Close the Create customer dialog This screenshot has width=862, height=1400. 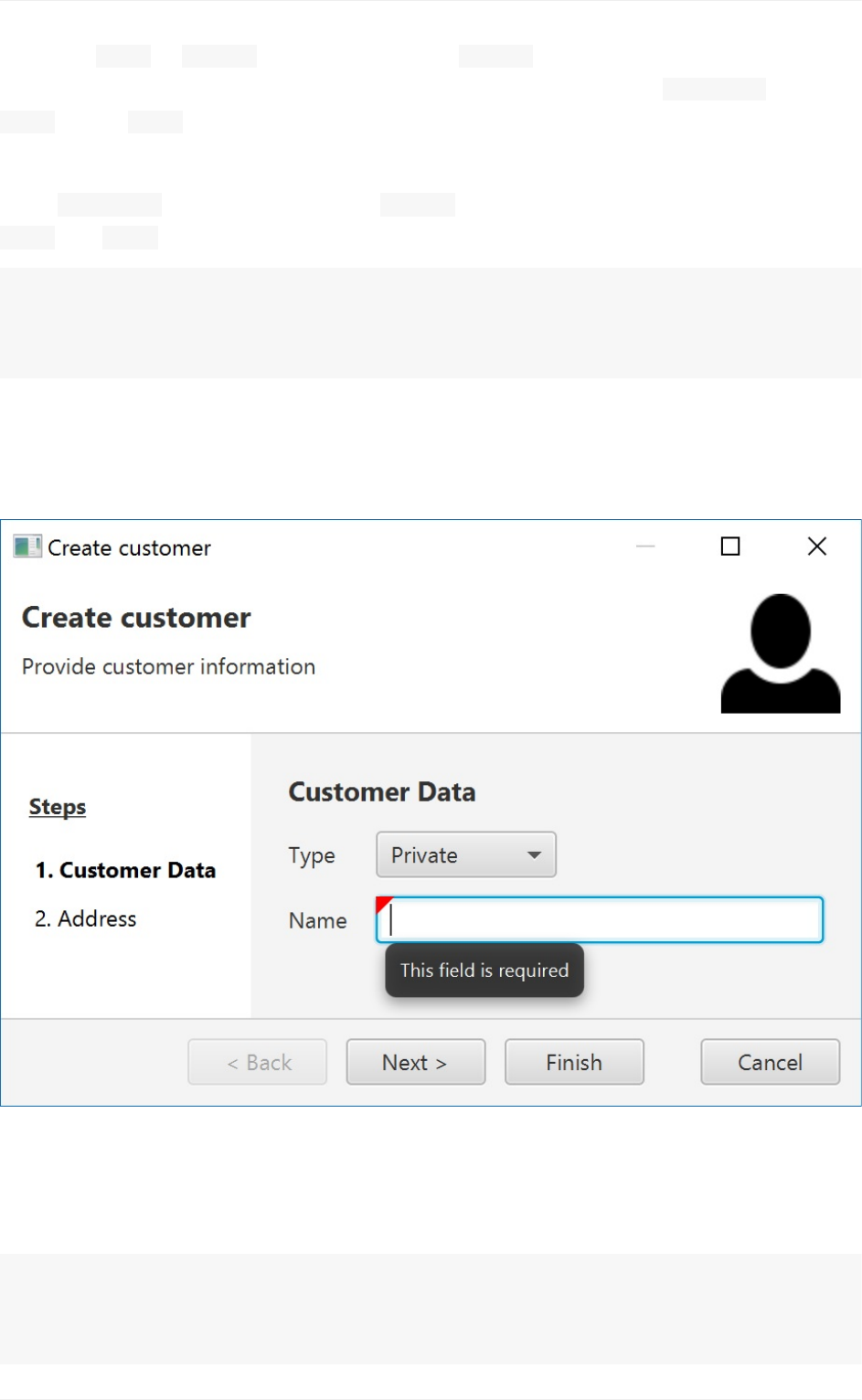[817, 546]
